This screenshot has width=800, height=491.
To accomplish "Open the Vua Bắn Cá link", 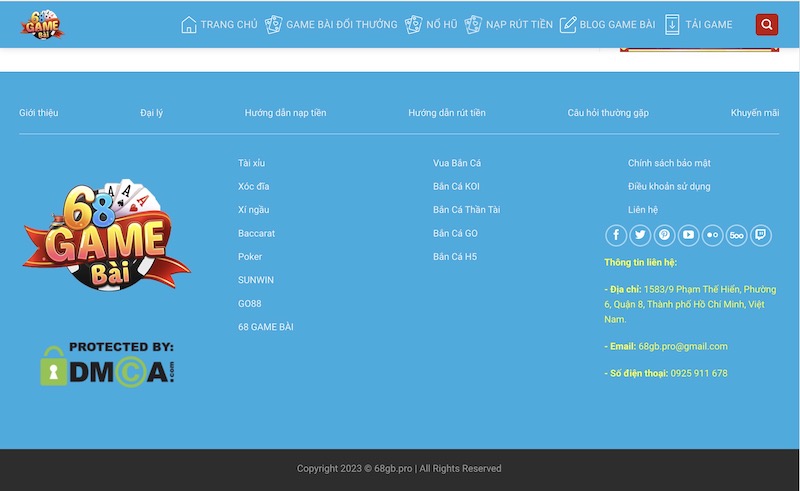I will tap(457, 163).
